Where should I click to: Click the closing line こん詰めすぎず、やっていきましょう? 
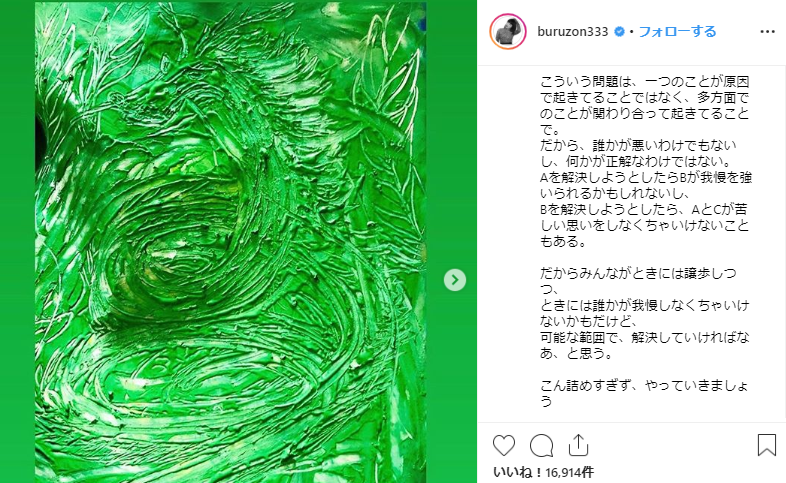[x=645, y=393]
